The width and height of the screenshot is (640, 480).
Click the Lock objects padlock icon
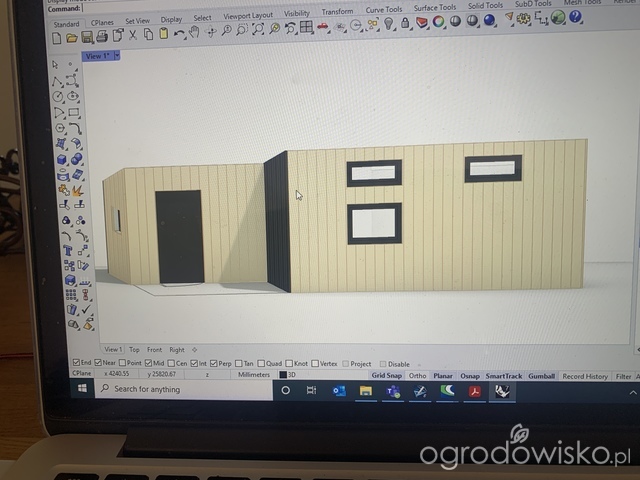405,22
